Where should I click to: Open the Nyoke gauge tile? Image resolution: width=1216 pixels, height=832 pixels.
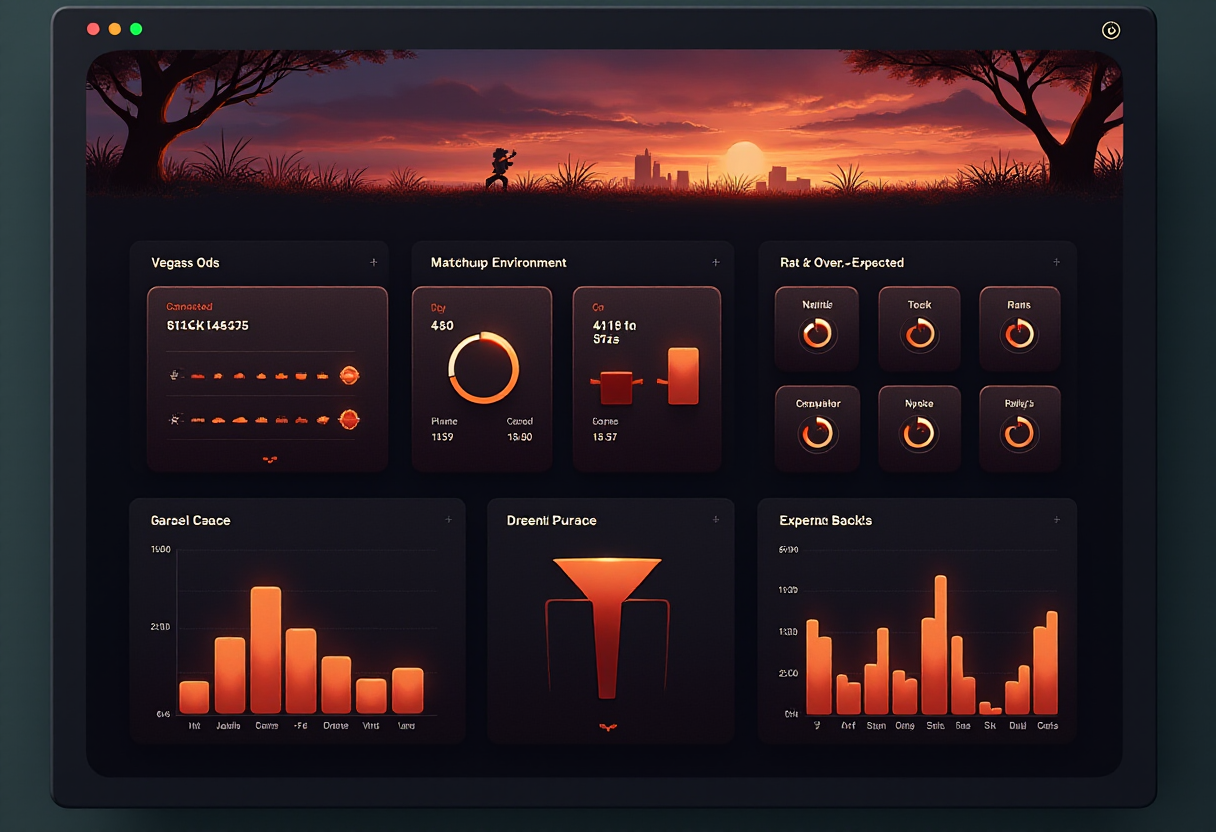[919, 428]
